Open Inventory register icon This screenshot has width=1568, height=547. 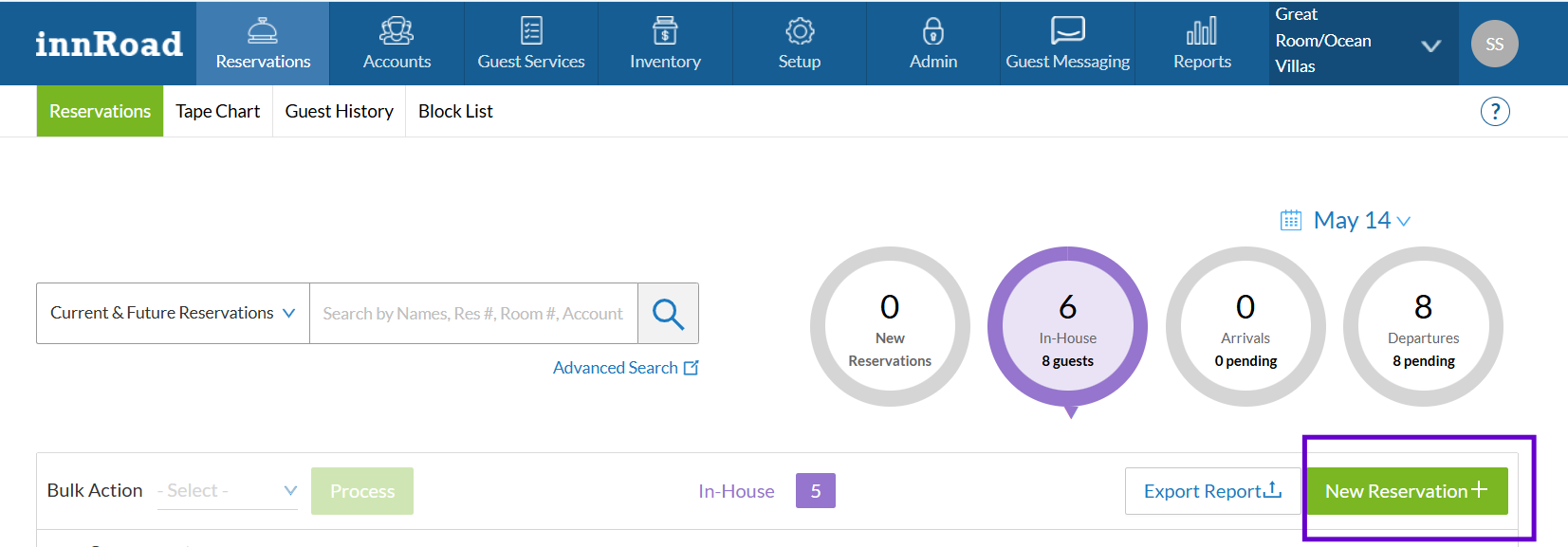665,31
